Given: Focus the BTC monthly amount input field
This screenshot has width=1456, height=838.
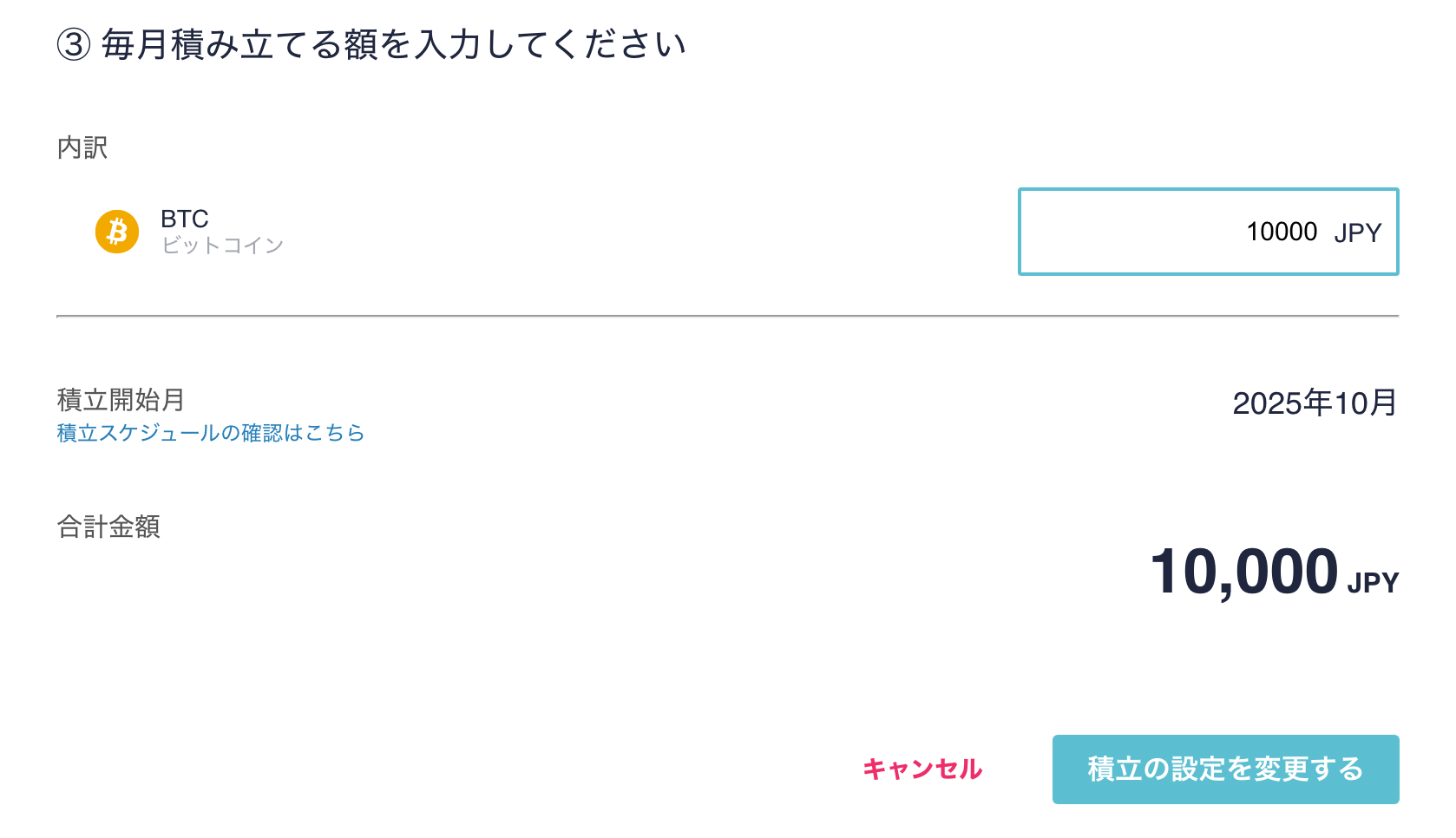Looking at the screenshot, I should click(1208, 232).
